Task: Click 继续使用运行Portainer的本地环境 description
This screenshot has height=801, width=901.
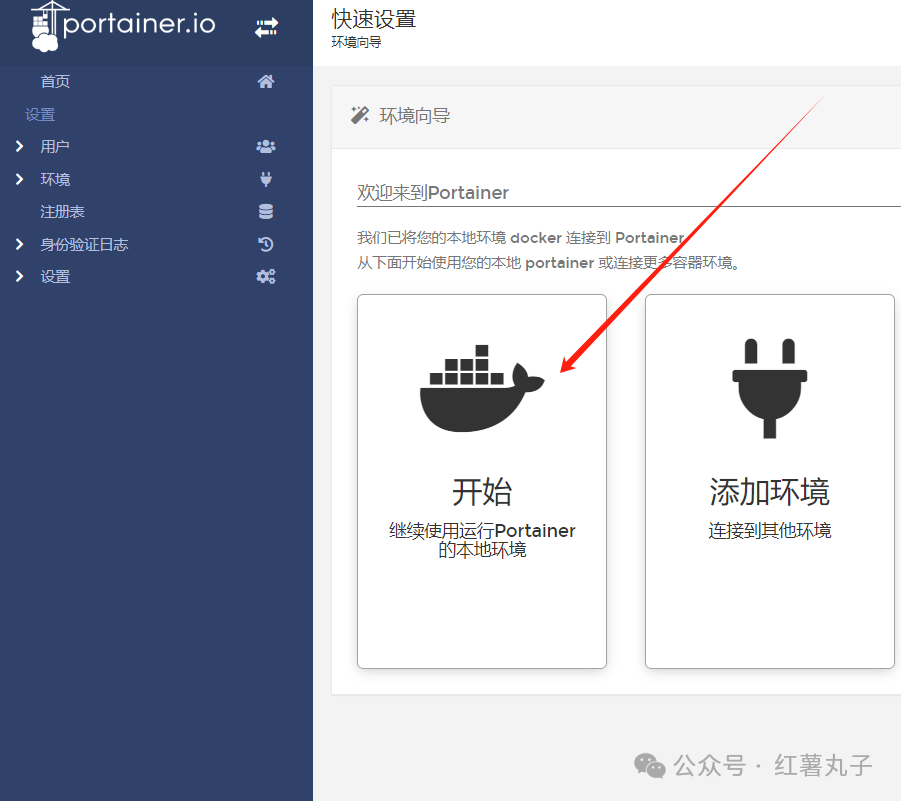Action: [x=482, y=540]
